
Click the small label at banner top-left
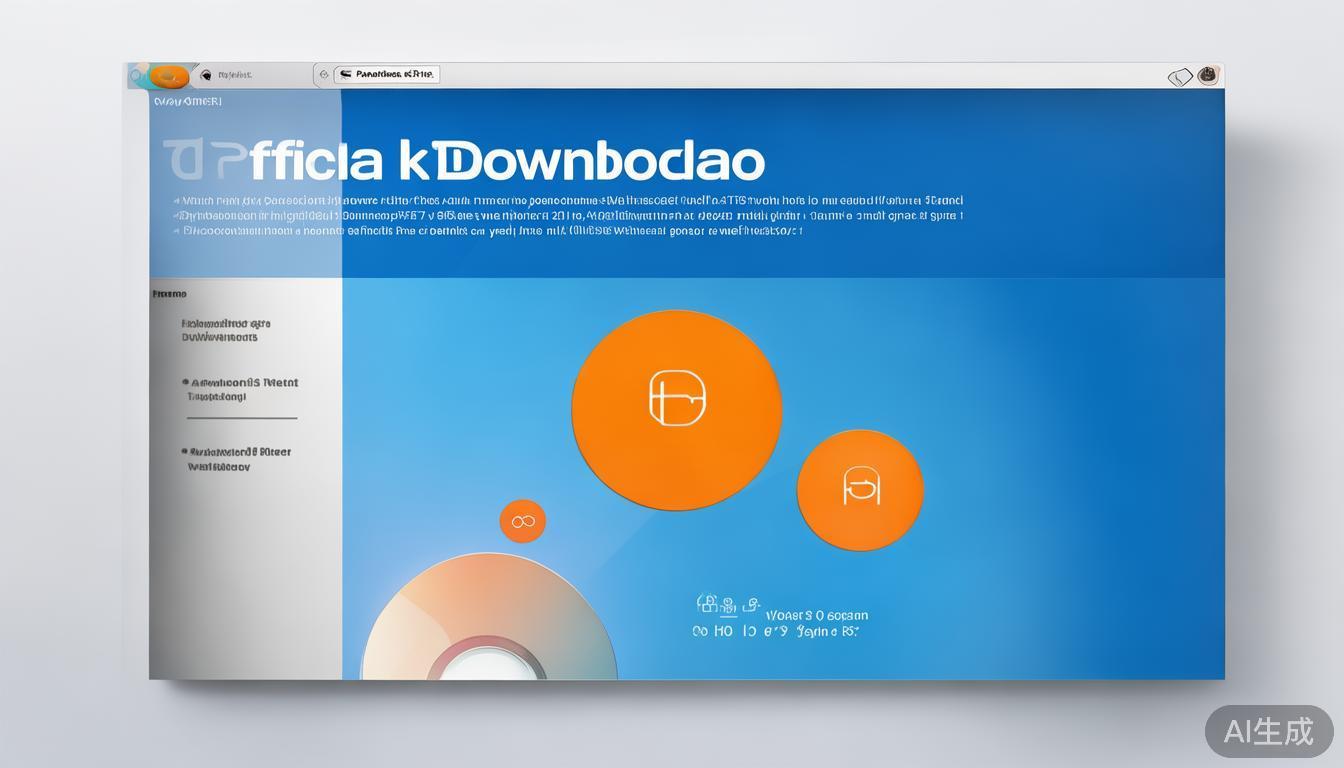[187, 101]
